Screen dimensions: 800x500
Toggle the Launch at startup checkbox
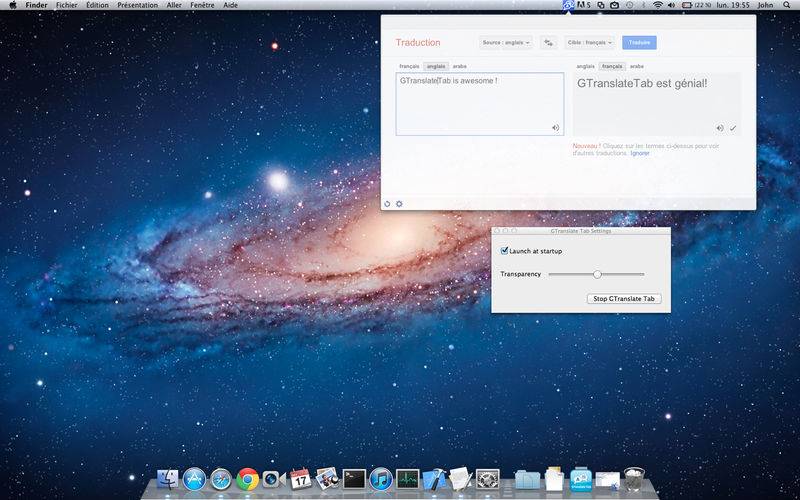(x=505, y=251)
